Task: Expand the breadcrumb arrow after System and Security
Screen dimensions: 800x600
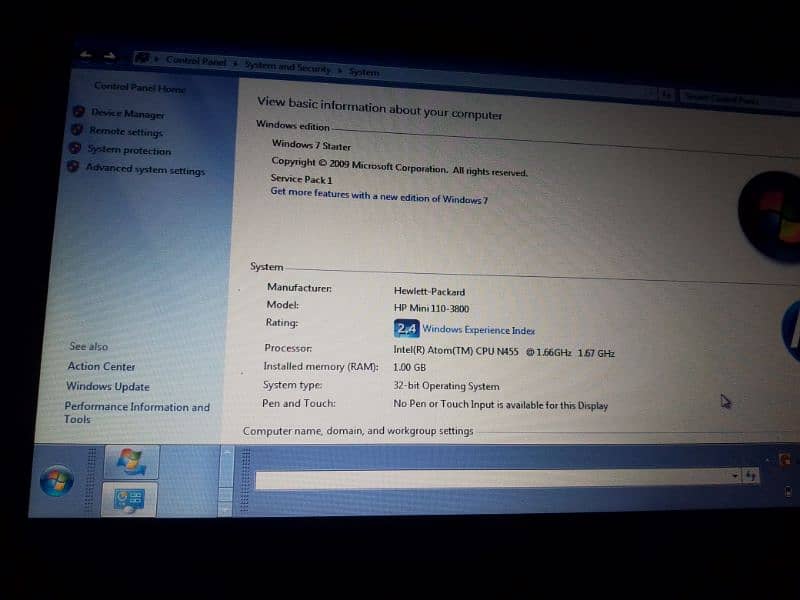Action: pyautogui.click(x=341, y=70)
